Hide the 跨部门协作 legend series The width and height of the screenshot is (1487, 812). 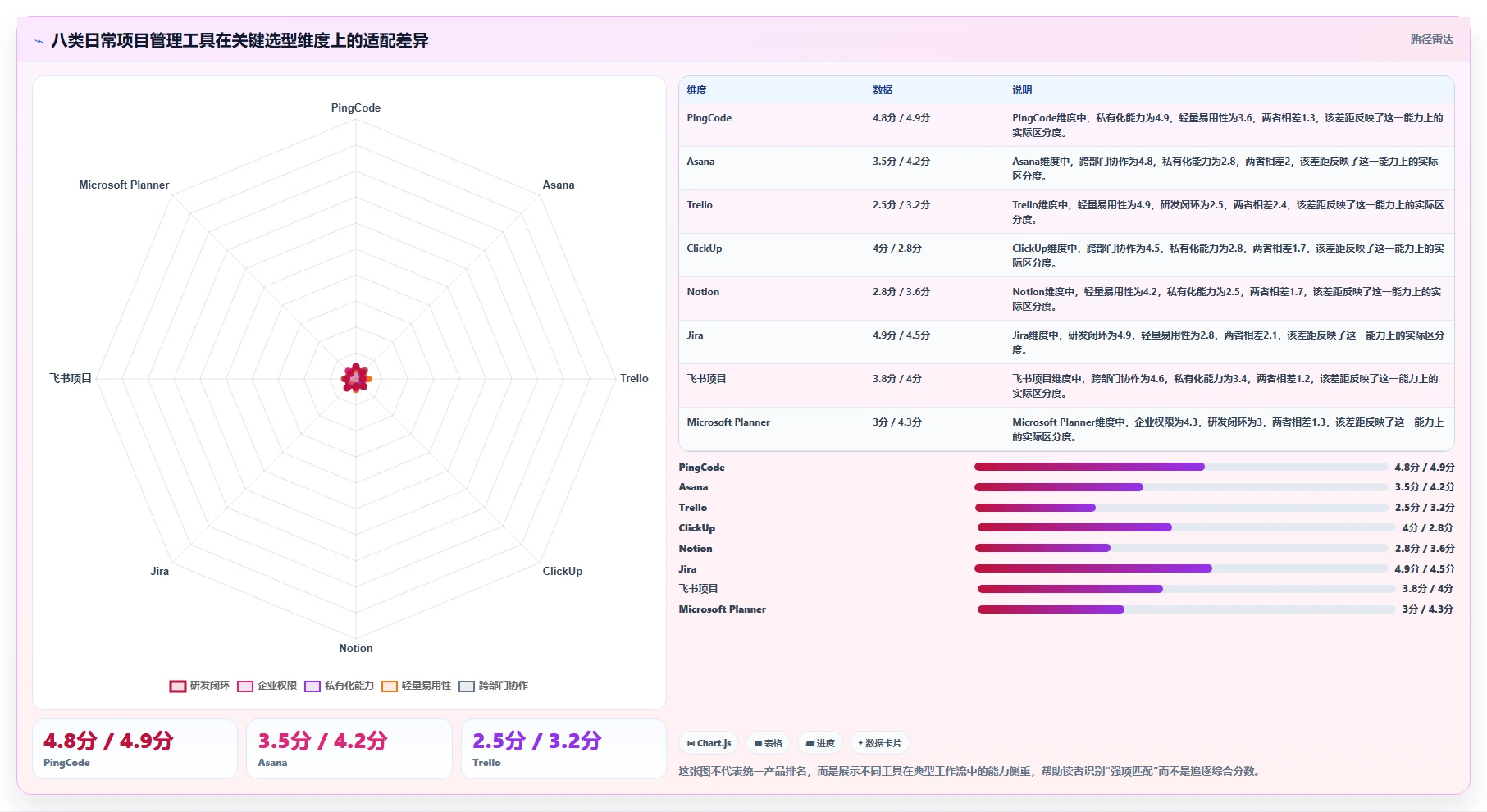point(493,686)
